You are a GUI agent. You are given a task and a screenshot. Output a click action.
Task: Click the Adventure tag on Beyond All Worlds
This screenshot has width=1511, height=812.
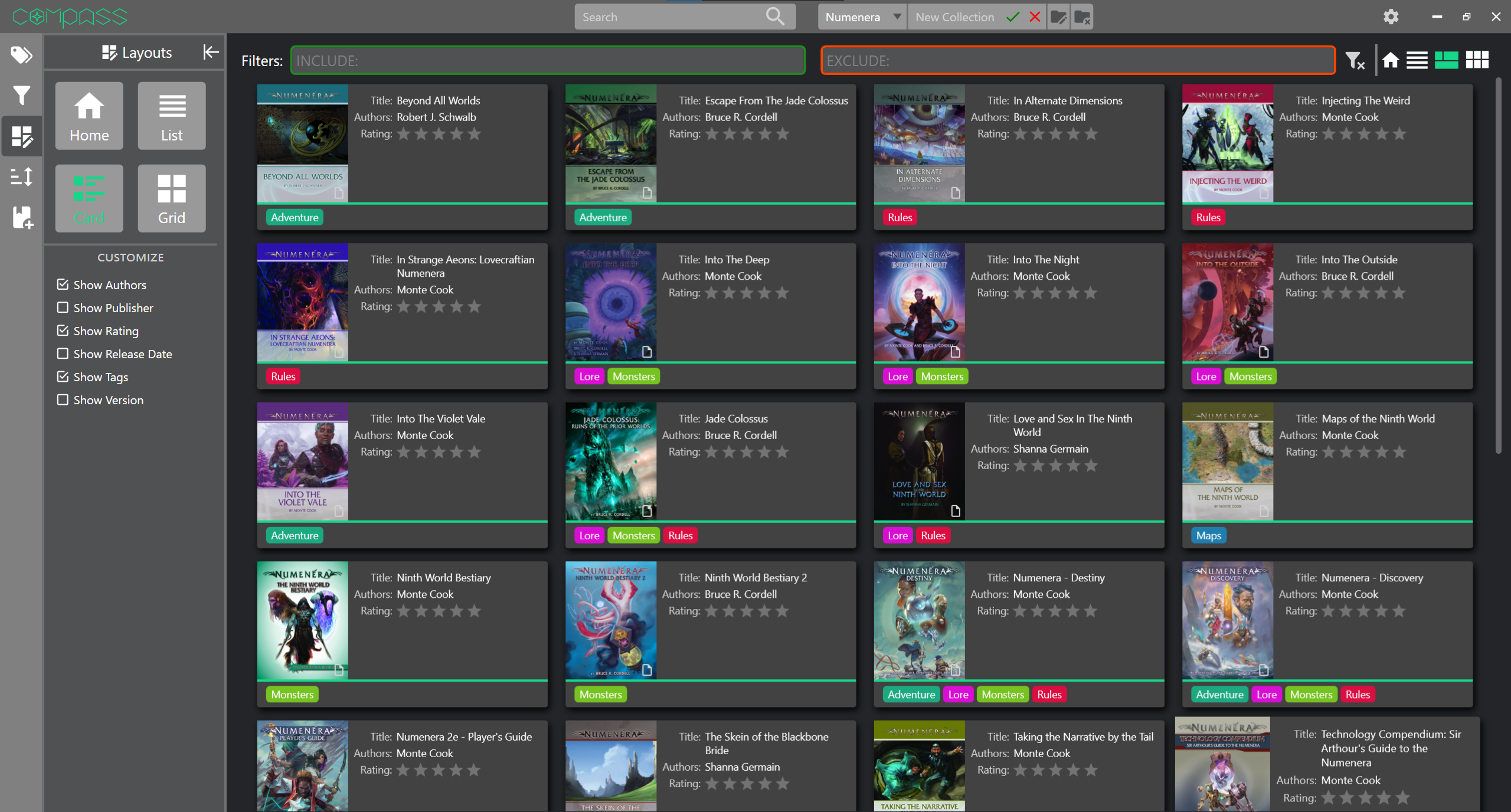click(x=295, y=217)
